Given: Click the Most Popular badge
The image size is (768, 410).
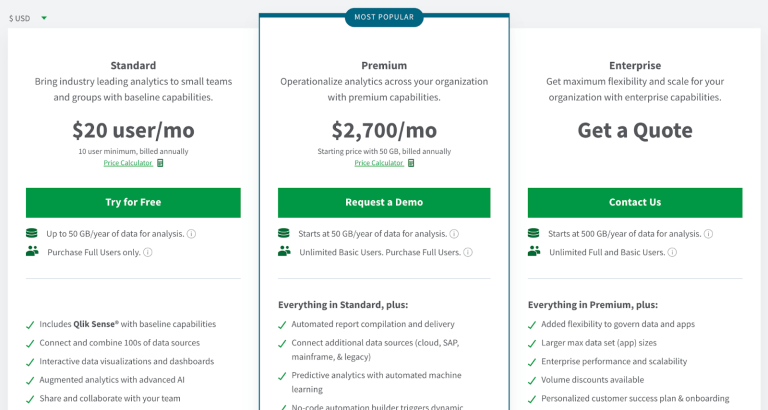Looking at the screenshot, I should 384,17.
